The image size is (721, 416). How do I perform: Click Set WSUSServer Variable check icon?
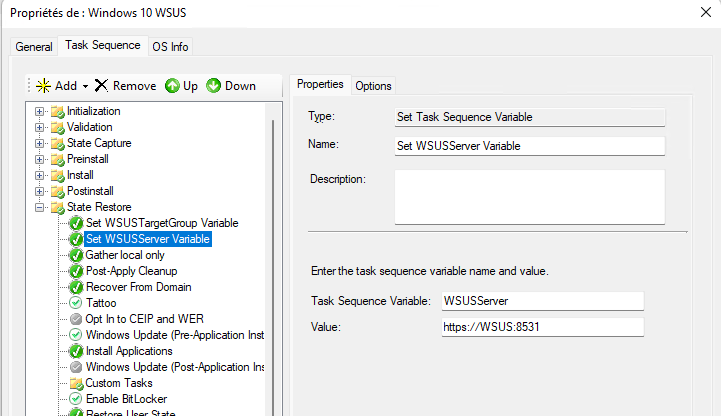click(x=76, y=239)
